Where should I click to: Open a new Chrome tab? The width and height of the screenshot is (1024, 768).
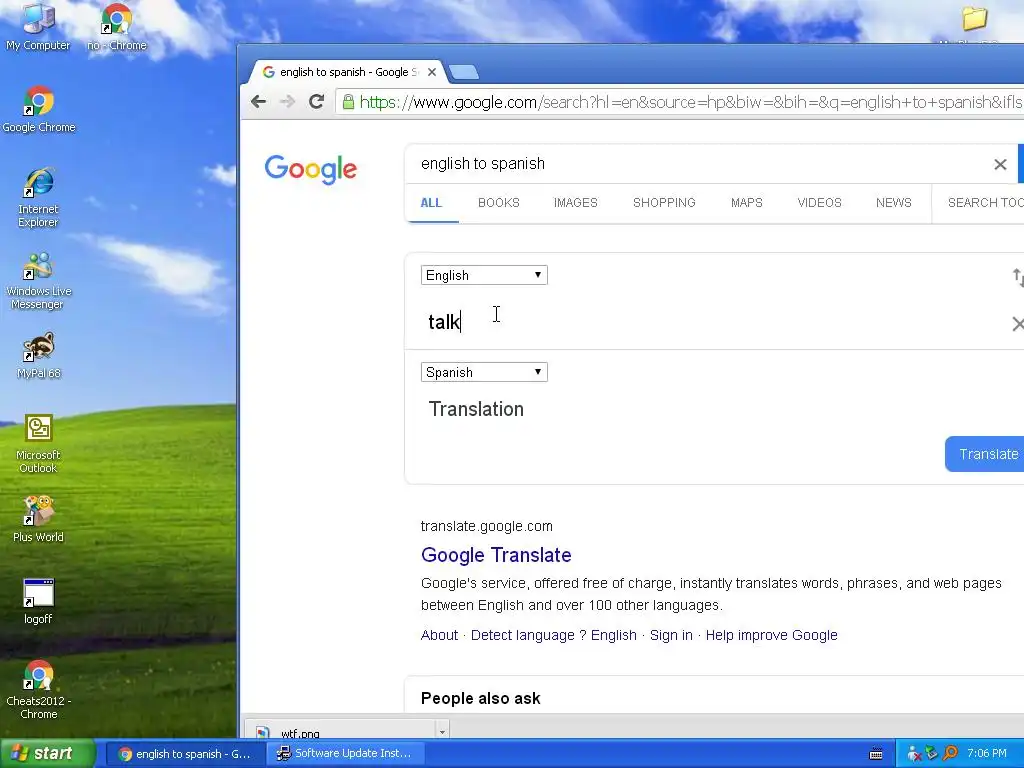point(464,72)
